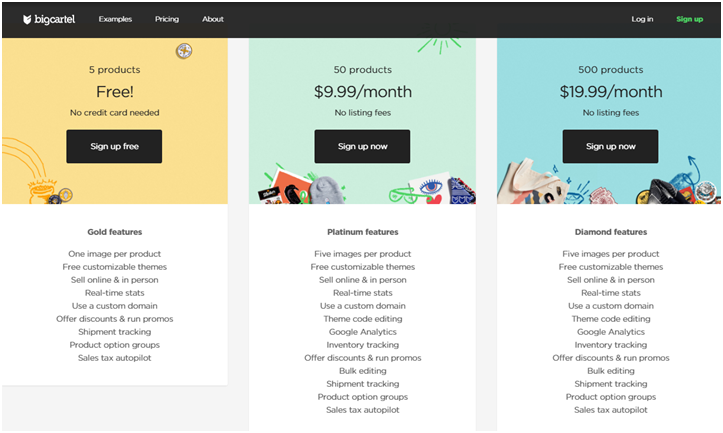This screenshot has height=433, width=723.
Task: Go to the Pricing page
Action: 167,19
